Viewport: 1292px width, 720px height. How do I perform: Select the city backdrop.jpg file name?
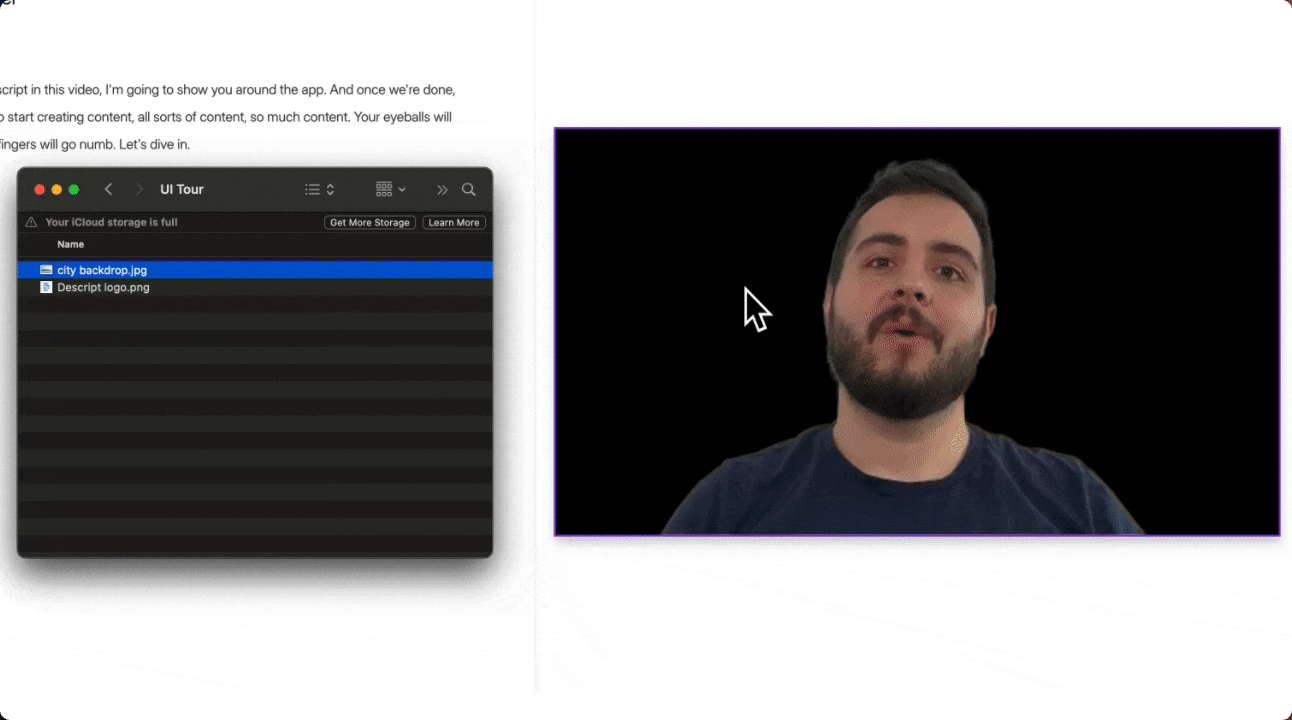point(102,270)
